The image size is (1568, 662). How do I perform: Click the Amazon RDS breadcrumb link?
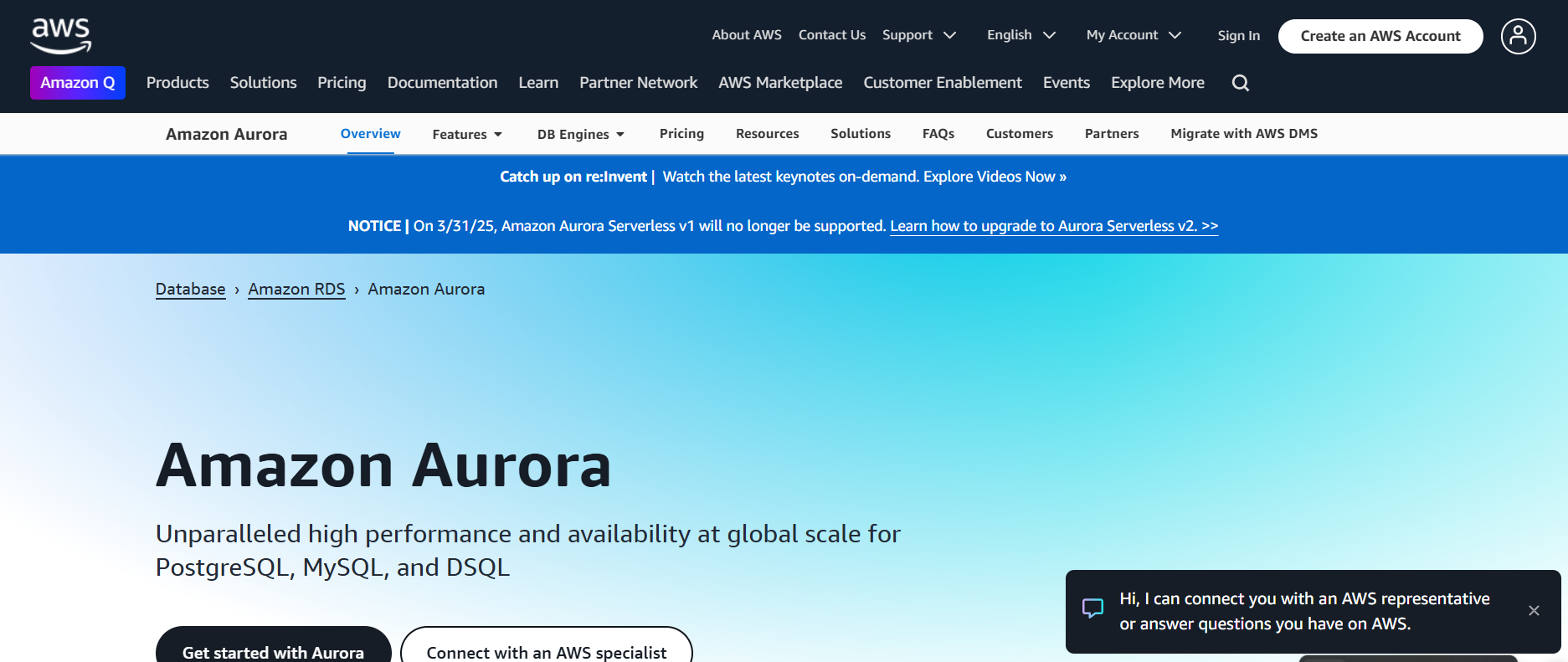pos(296,290)
